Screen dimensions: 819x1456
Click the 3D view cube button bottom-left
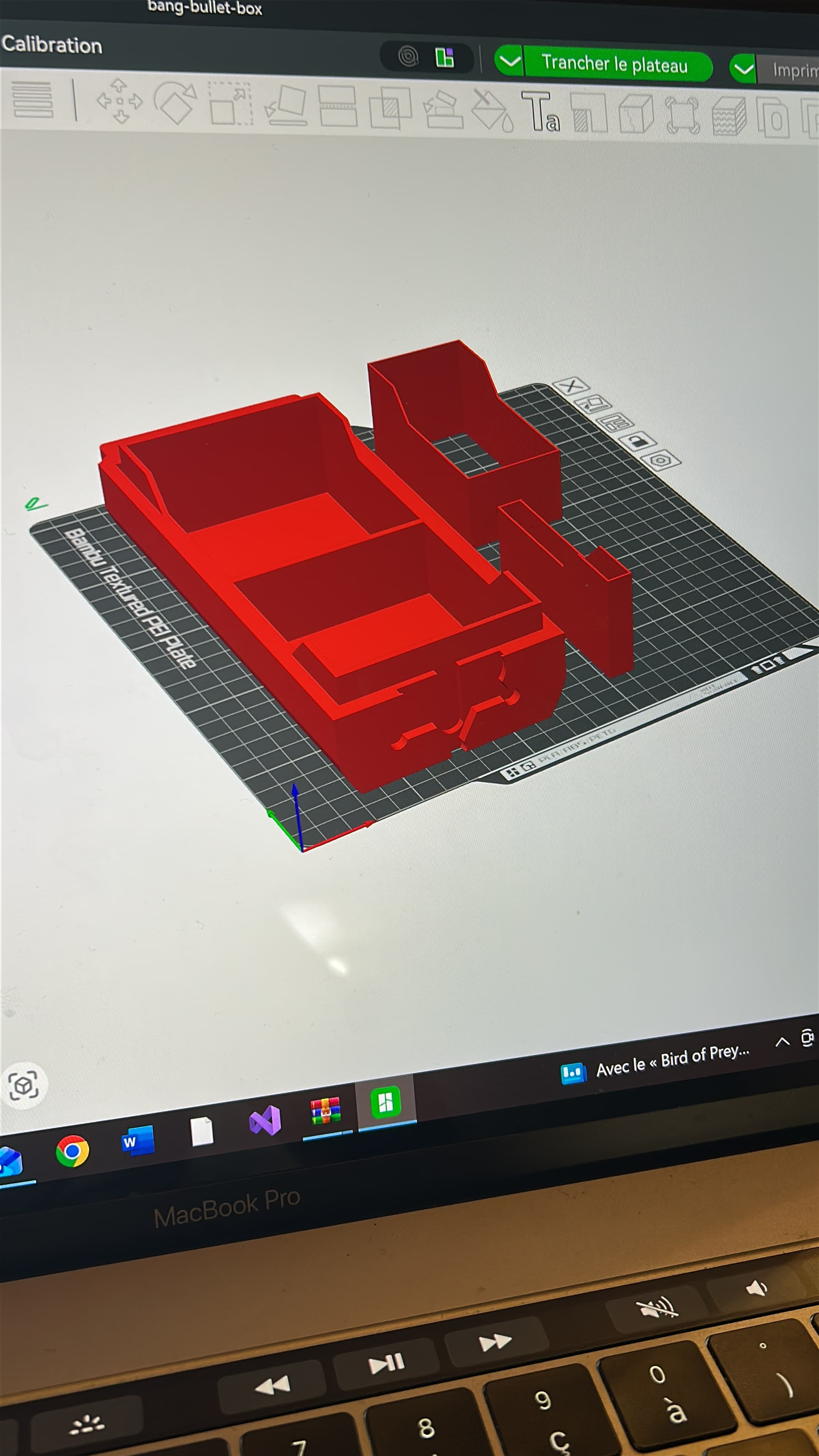(23, 1085)
